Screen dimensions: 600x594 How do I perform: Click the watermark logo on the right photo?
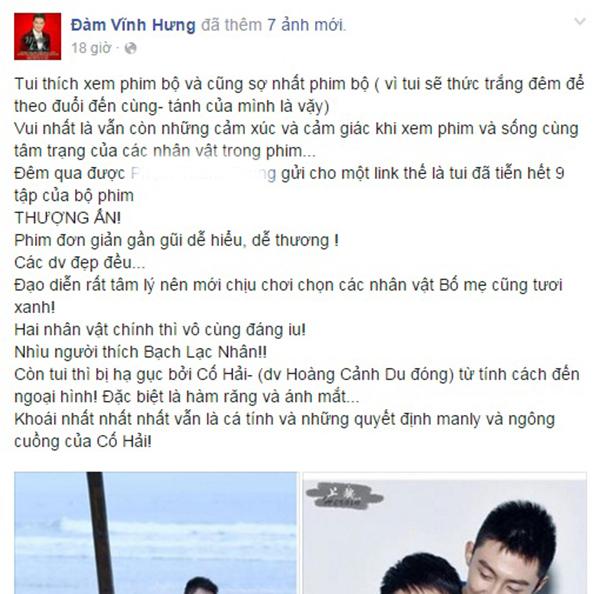coord(344,496)
